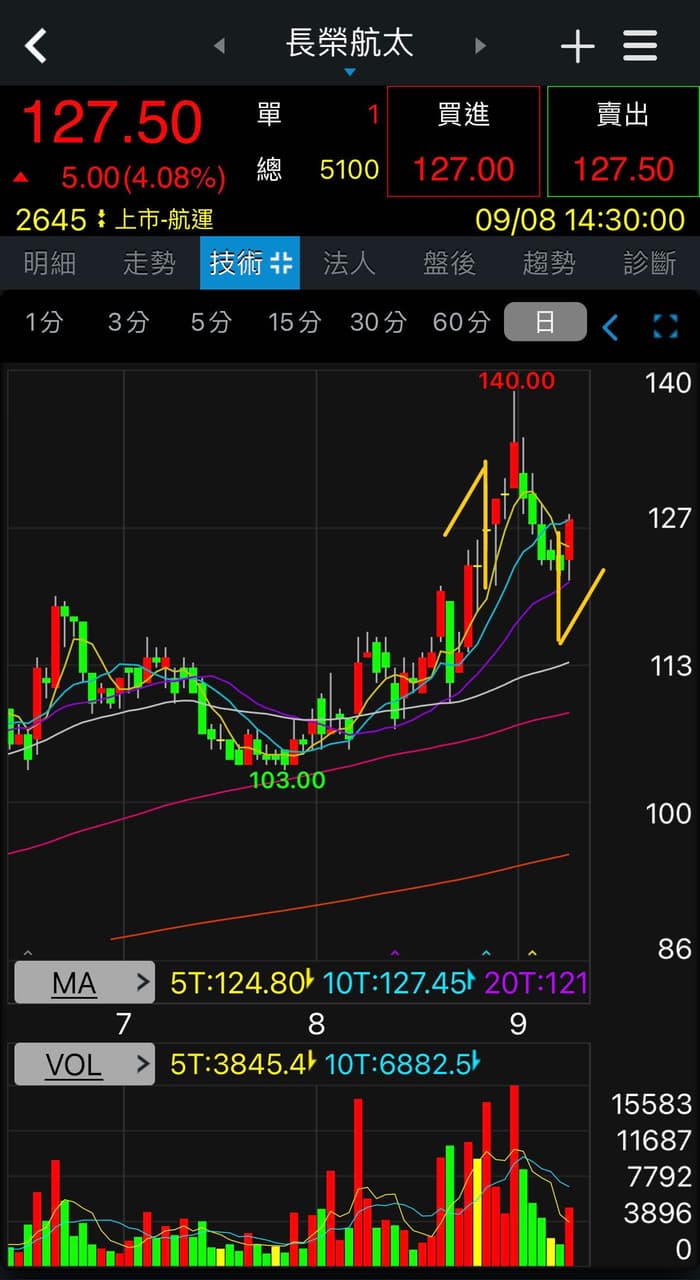Tap the month 8 axis label
The height and width of the screenshot is (1280, 700).
point(316,1024)
